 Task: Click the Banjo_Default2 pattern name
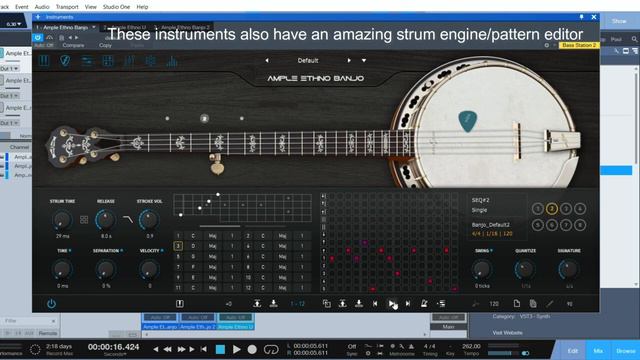[491, 225]
